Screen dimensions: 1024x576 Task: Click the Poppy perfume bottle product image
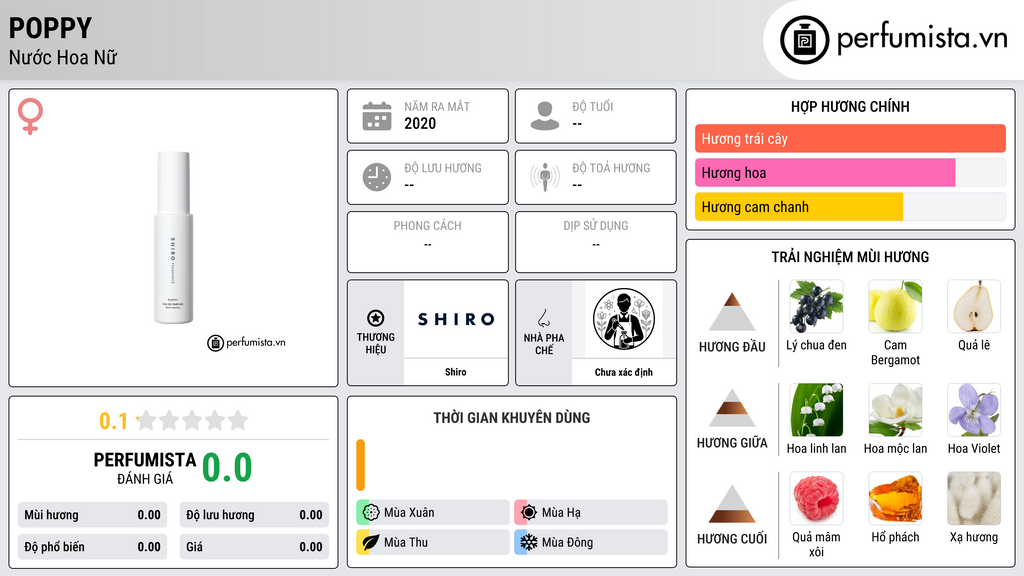174,238
